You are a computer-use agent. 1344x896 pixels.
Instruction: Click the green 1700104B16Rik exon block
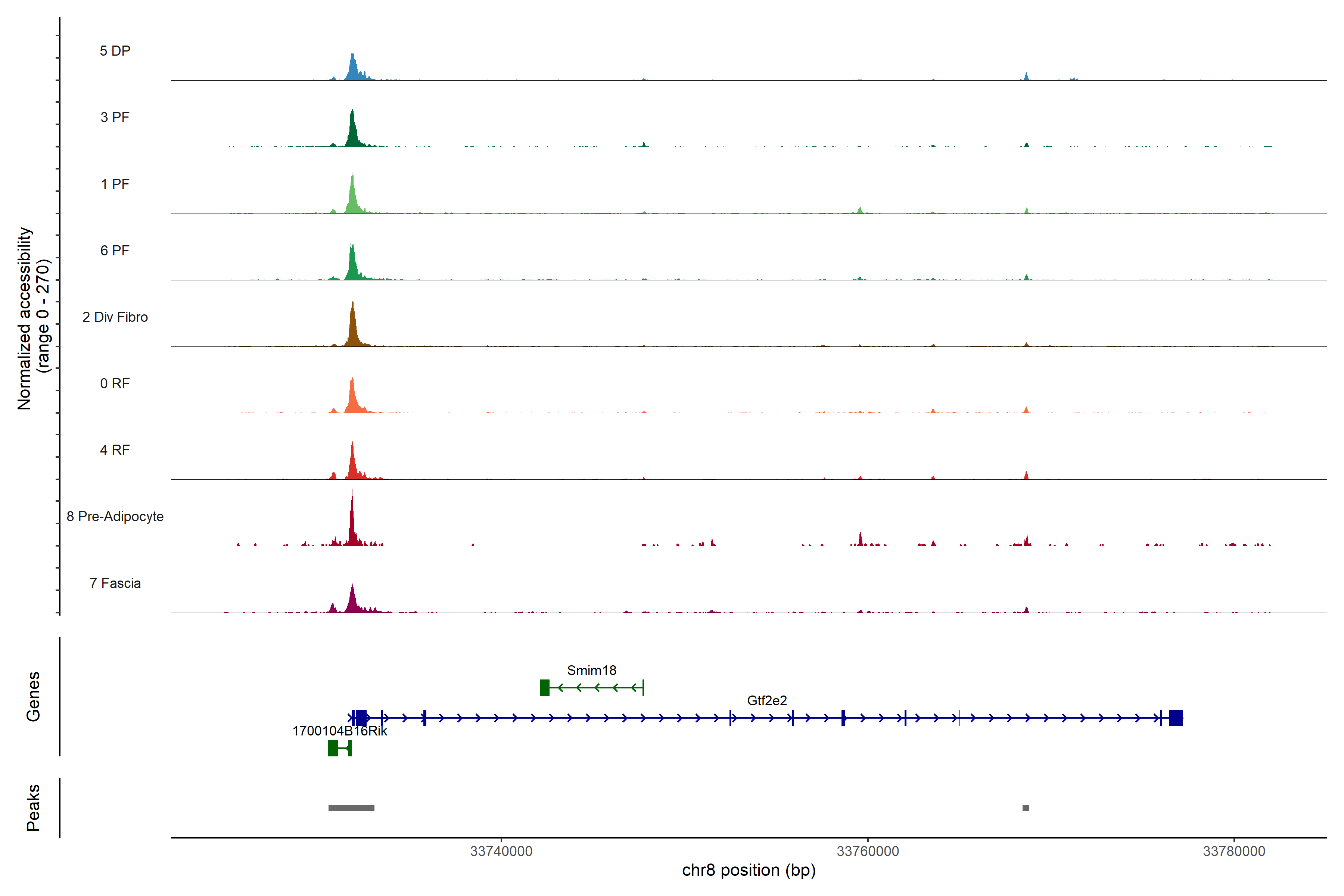click(333, 748)
